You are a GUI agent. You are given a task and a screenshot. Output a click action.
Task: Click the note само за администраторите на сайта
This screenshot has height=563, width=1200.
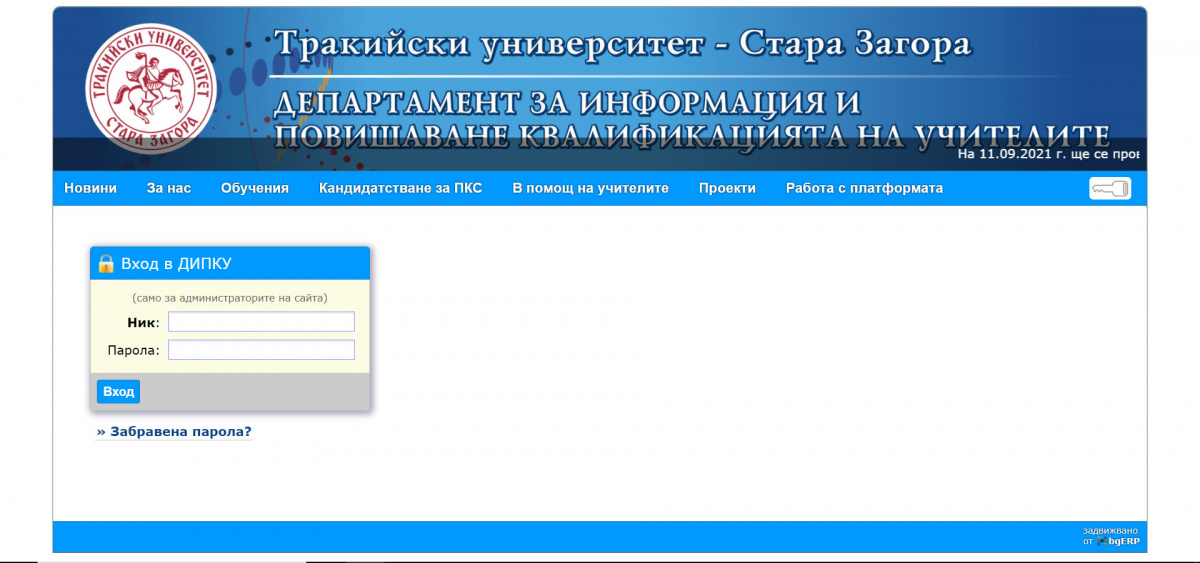pyautogui.click(x=230, y=298)
